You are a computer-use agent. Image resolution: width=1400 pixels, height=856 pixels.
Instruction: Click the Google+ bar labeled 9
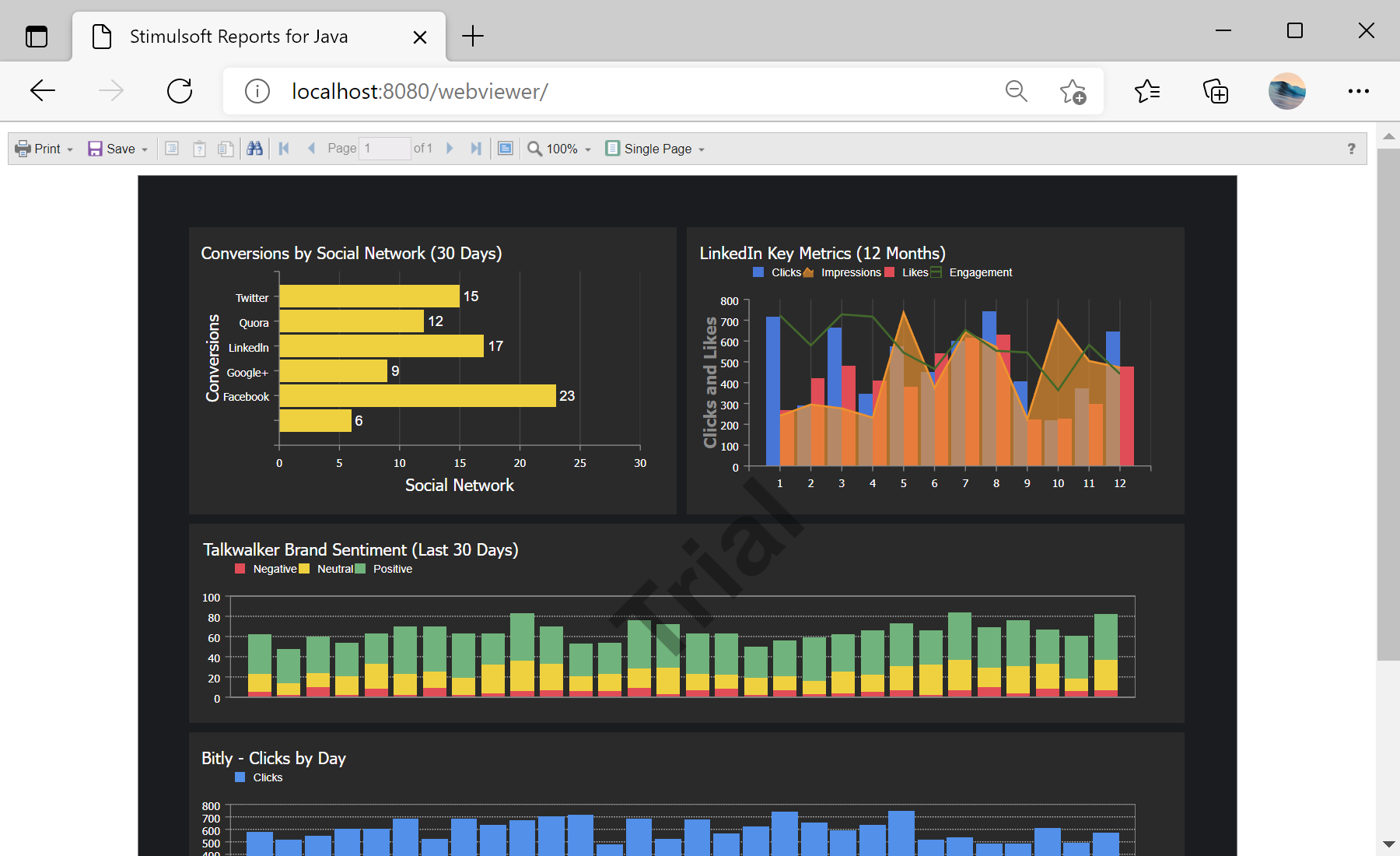pyautogui.click(x=334, y=370)
